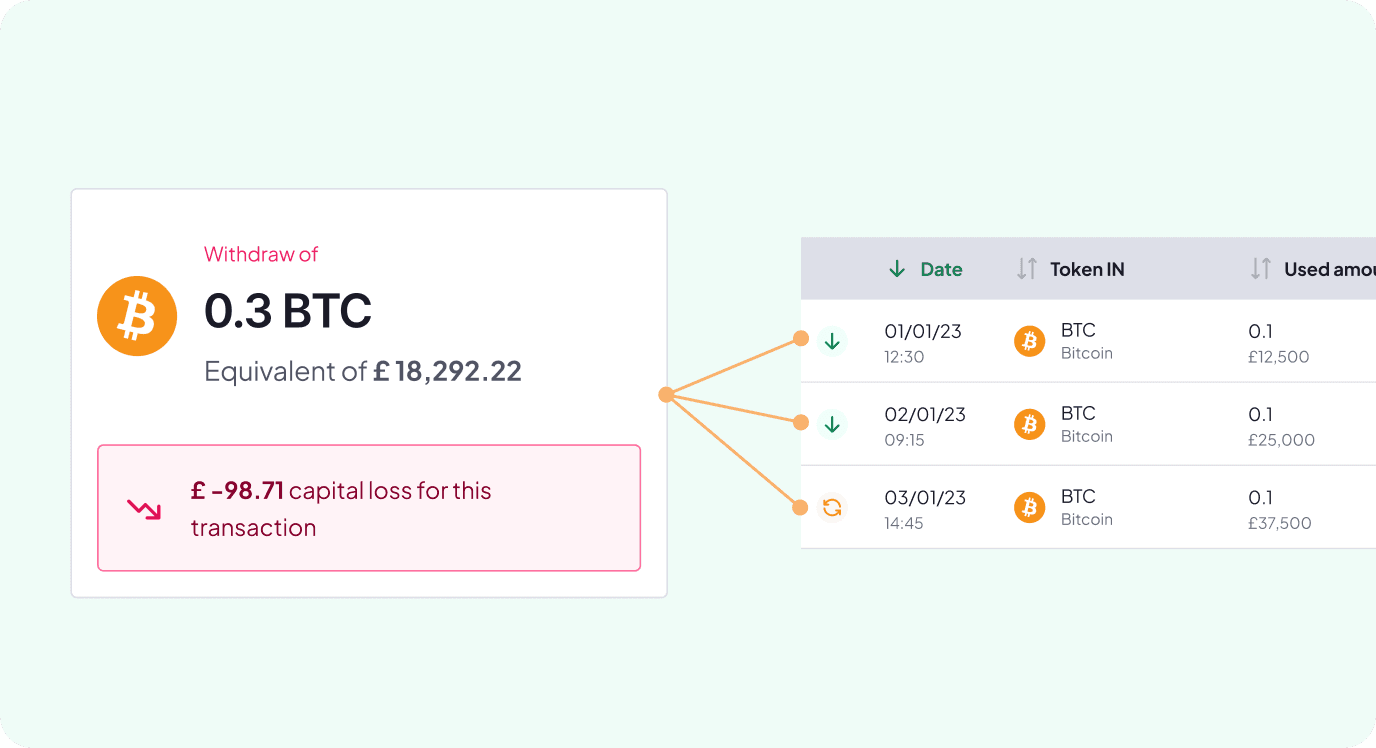Click the orange connector node on withdraw card
Image resolution: width=1376 pixels, height=748 pixels.
pyautogui.click(x=666, y=395)
